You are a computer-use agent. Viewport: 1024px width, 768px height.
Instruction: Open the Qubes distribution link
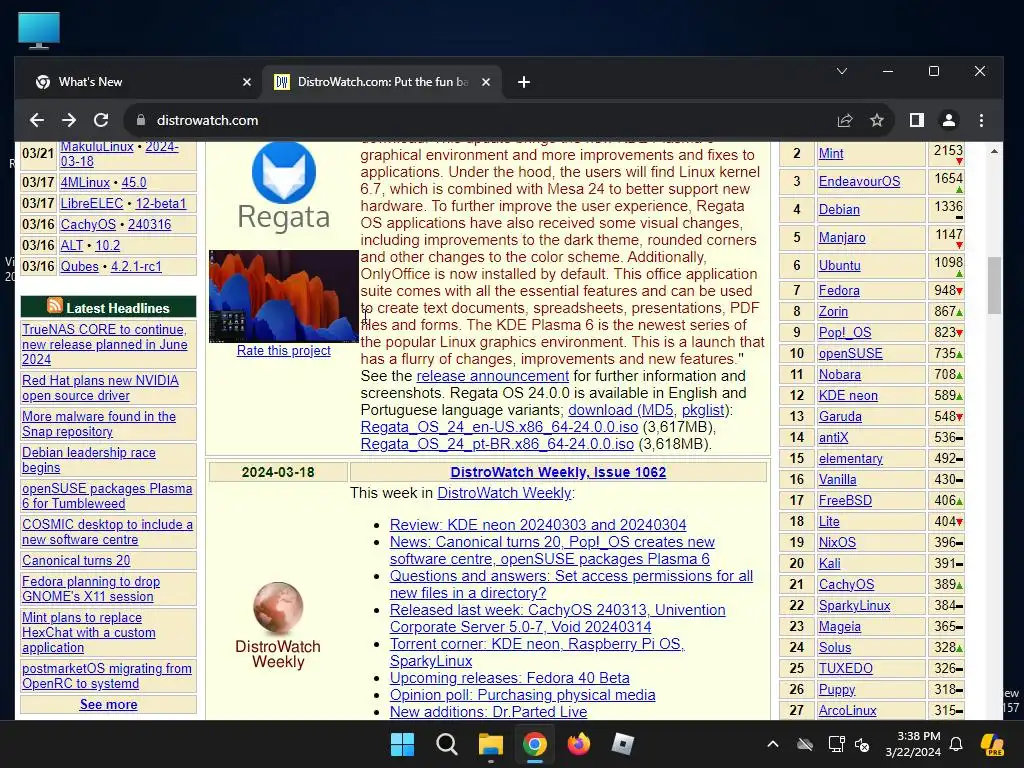tap(80, 266)
